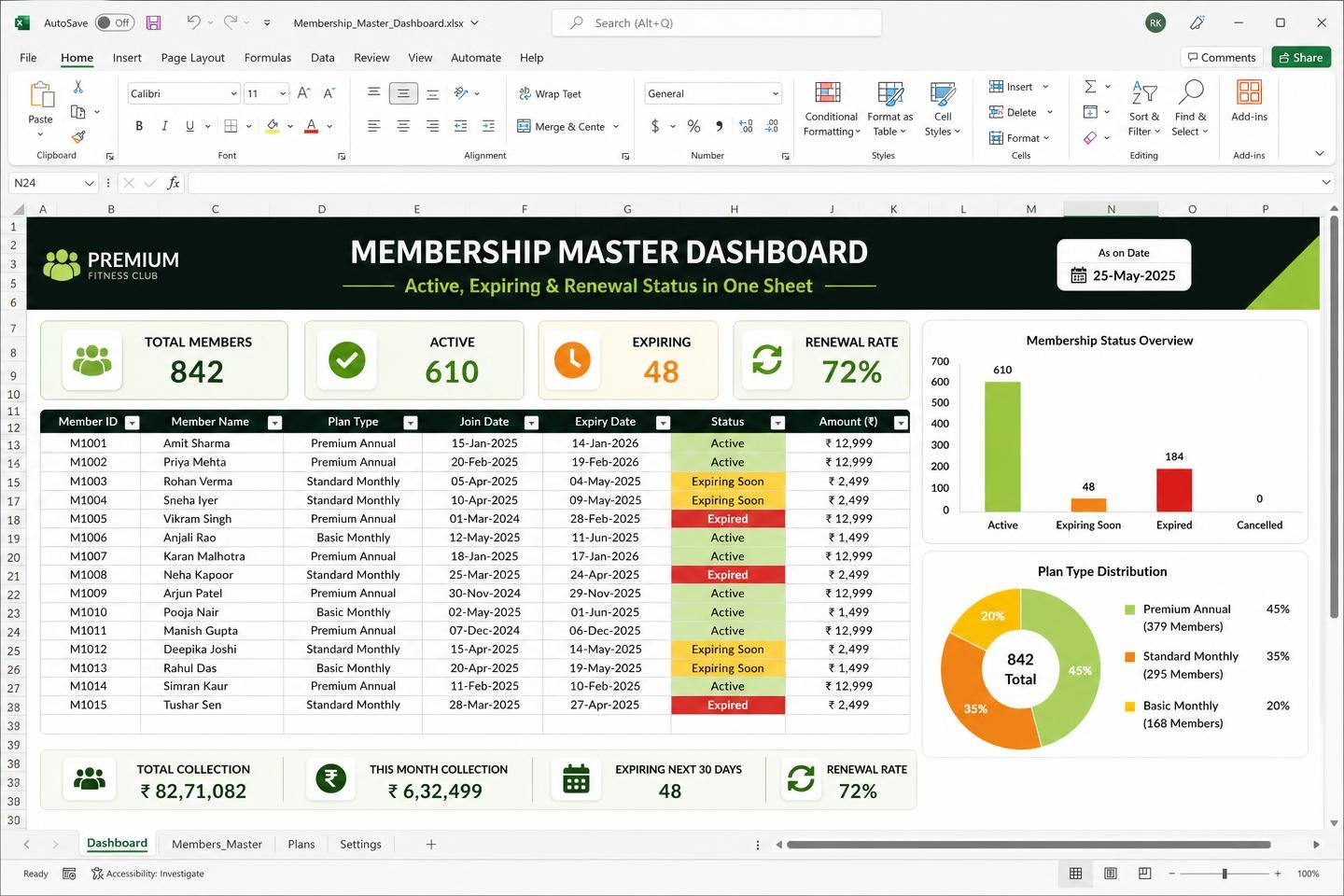The image size is (1344, 896).
Task: Switch to the Members_Master sheet tab
Action: 217,845
